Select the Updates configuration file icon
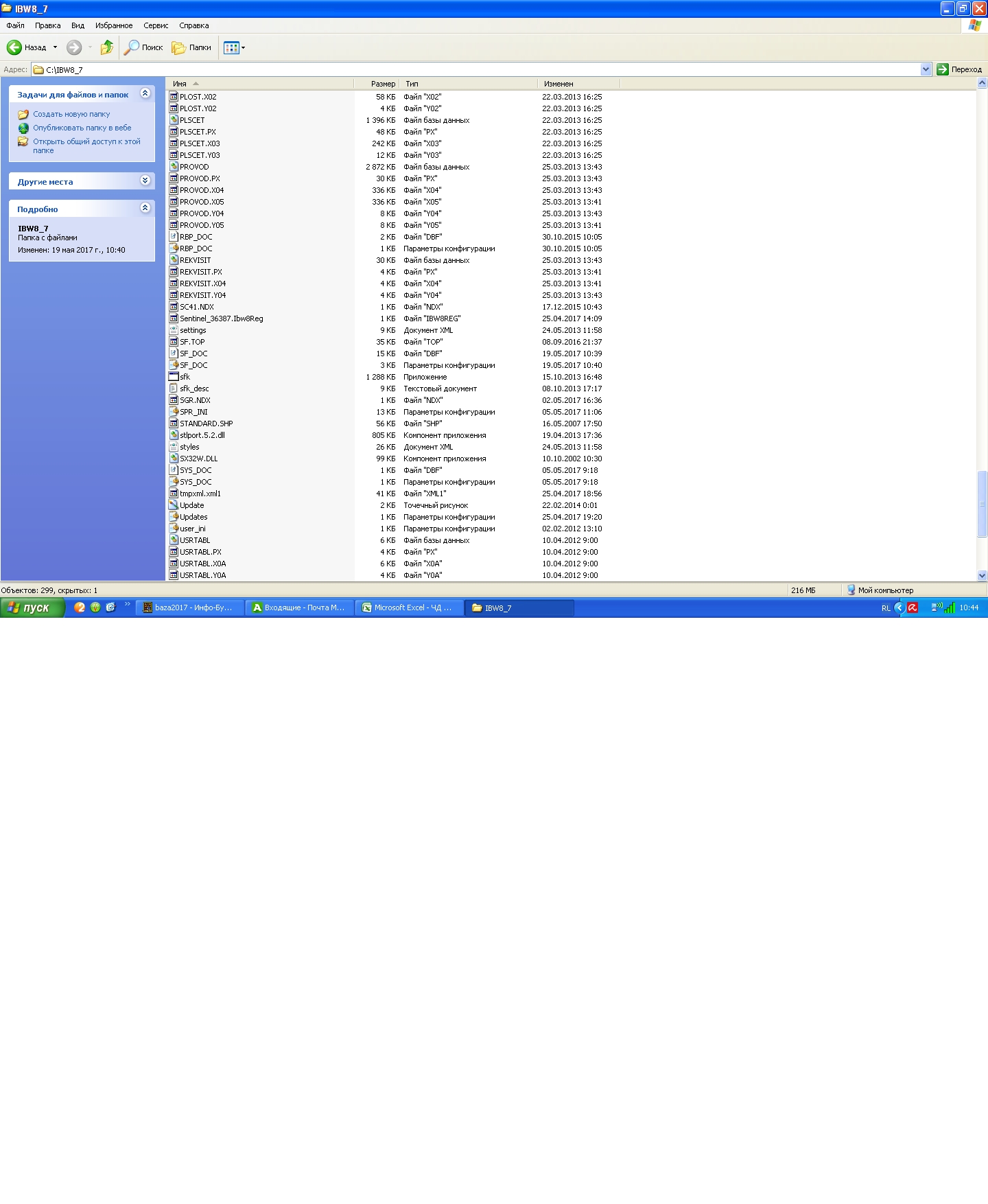This screenshot has height=1204, width=988. coord(174,517)
